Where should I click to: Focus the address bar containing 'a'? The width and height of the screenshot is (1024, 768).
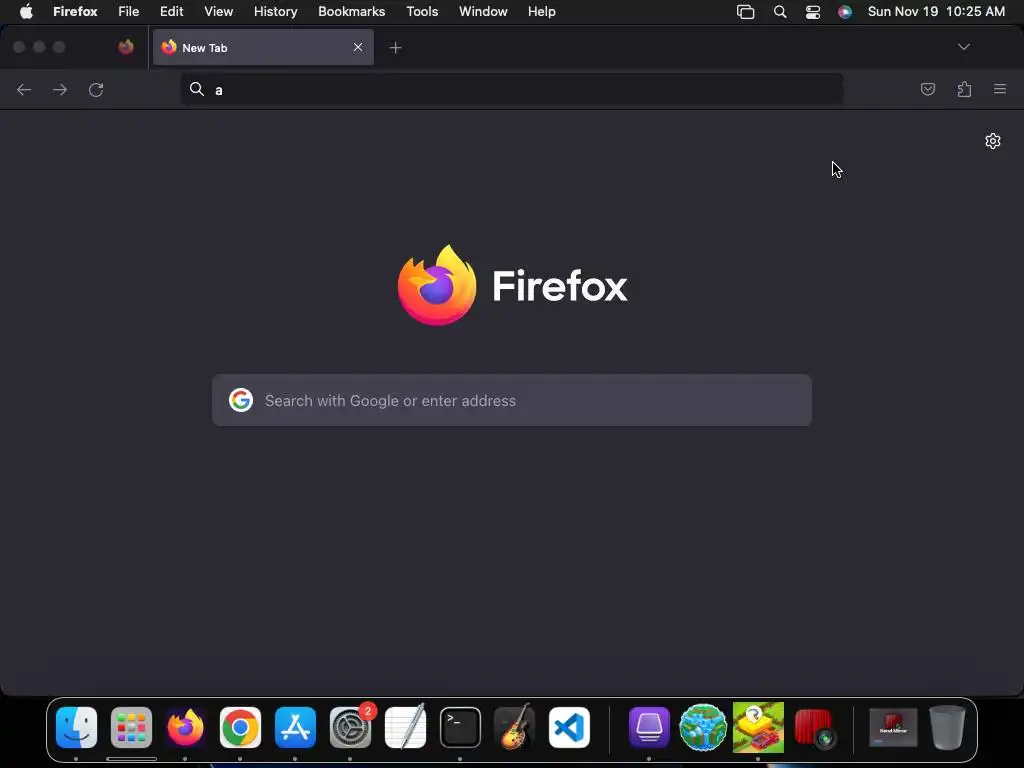[512, 89]
